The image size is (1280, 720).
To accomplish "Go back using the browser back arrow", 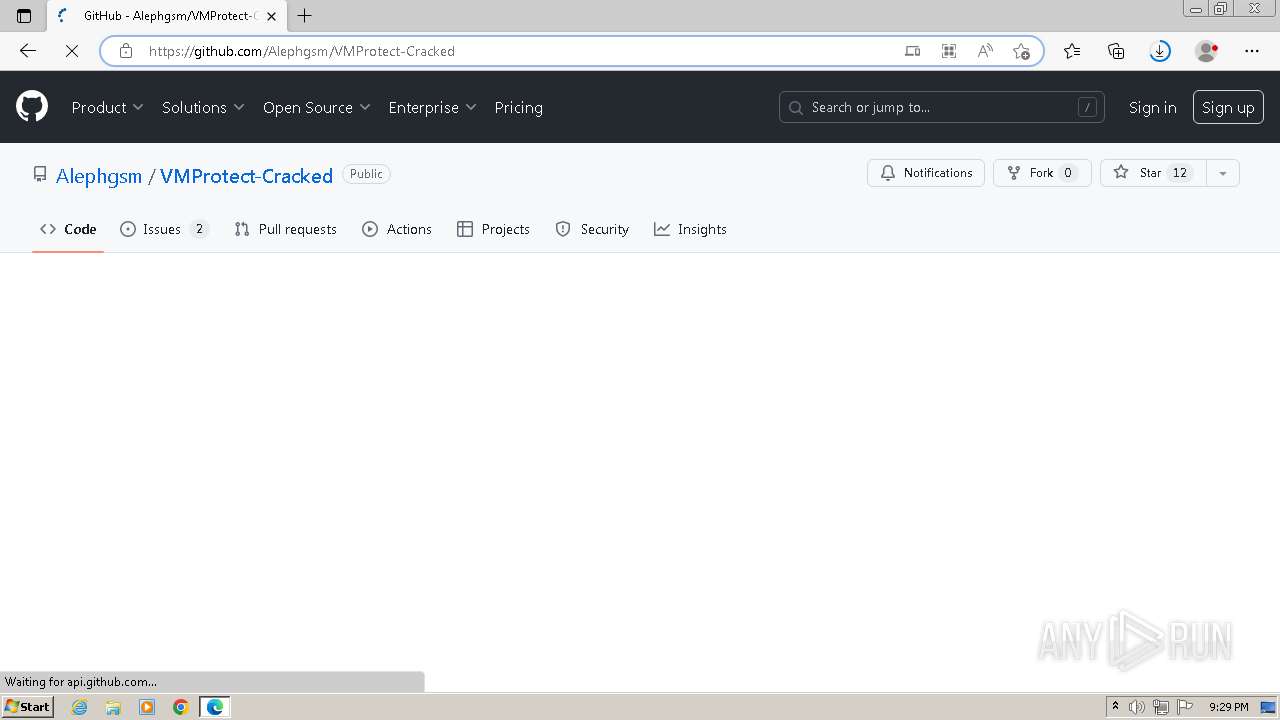I will point(28,51).
